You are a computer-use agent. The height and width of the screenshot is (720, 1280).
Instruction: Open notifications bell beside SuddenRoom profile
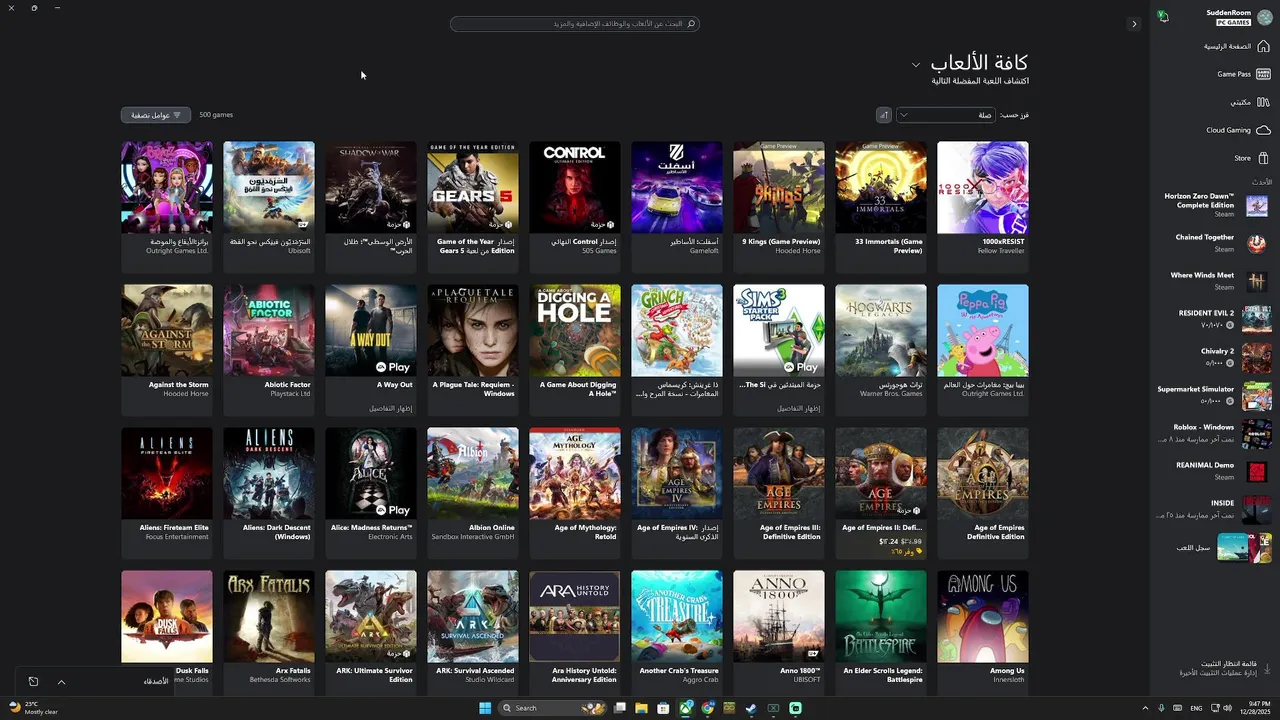(1162, 16)
